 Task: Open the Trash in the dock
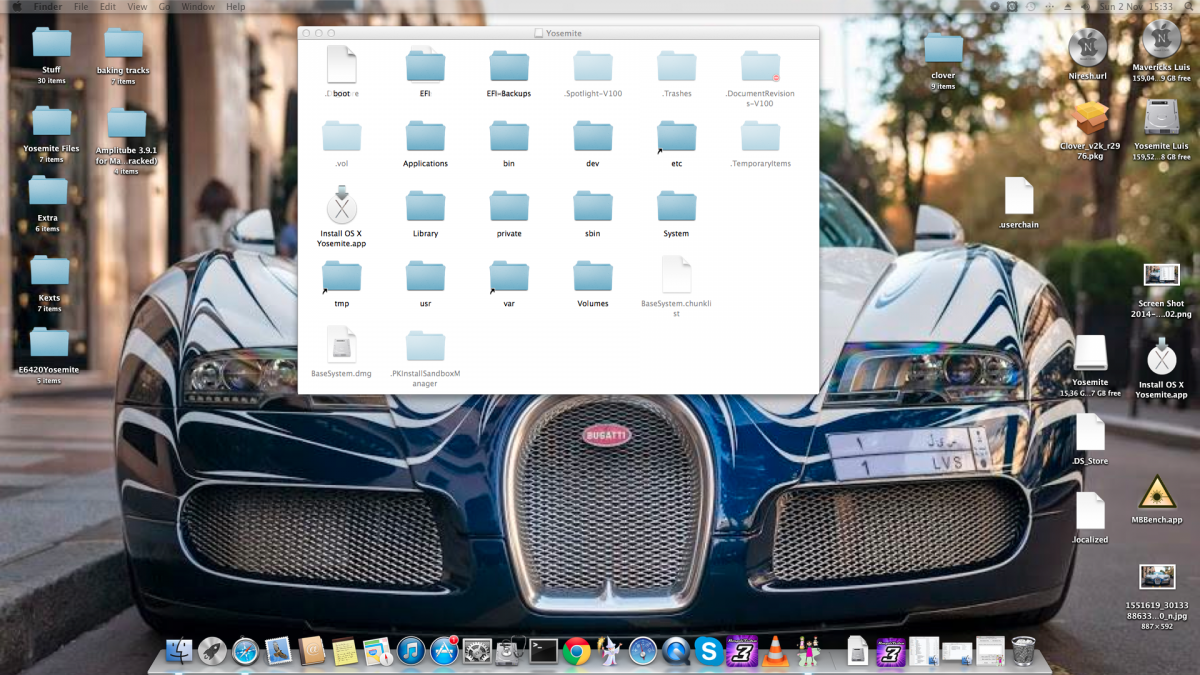tap(1024, 651)
